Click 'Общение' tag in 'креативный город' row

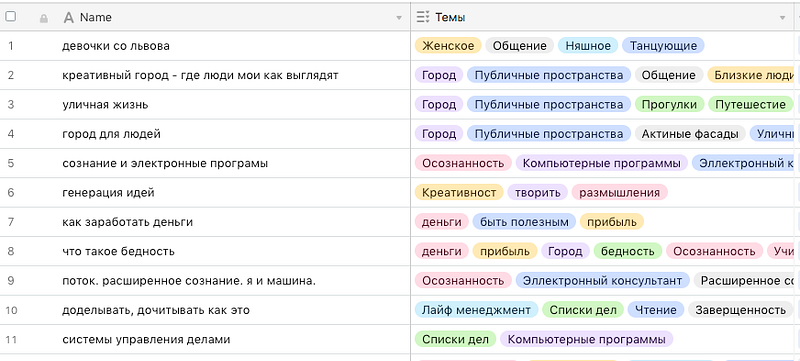[x=668, y=75]
